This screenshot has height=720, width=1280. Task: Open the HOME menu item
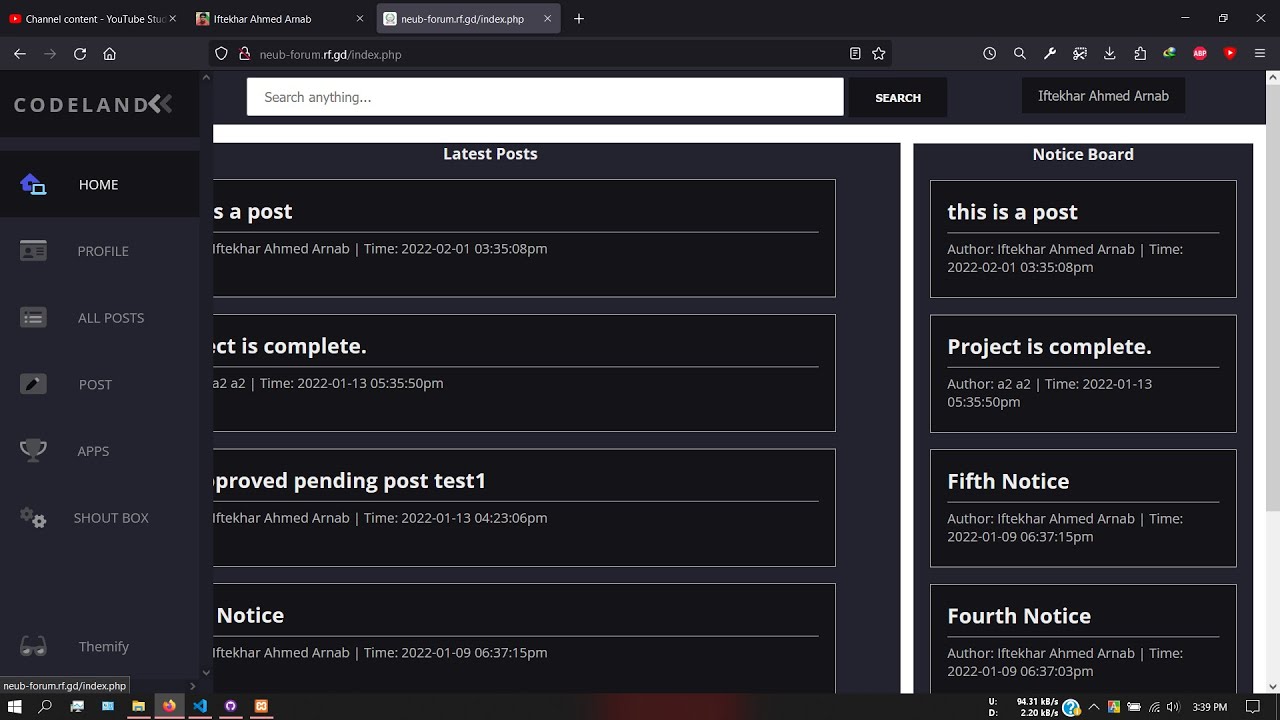(x=99, y=185)
